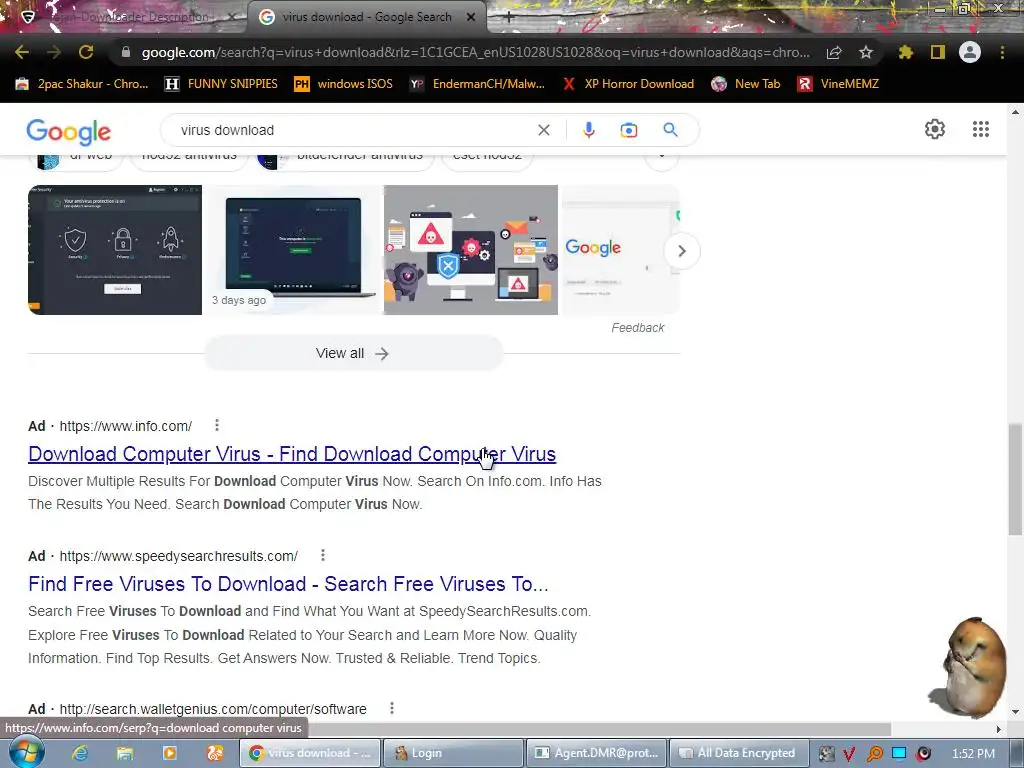The height and width of the screenshot is (768, 1024).
Task: Click the taskbar clock showing 1:52 PM
Action: click(973, 754)
